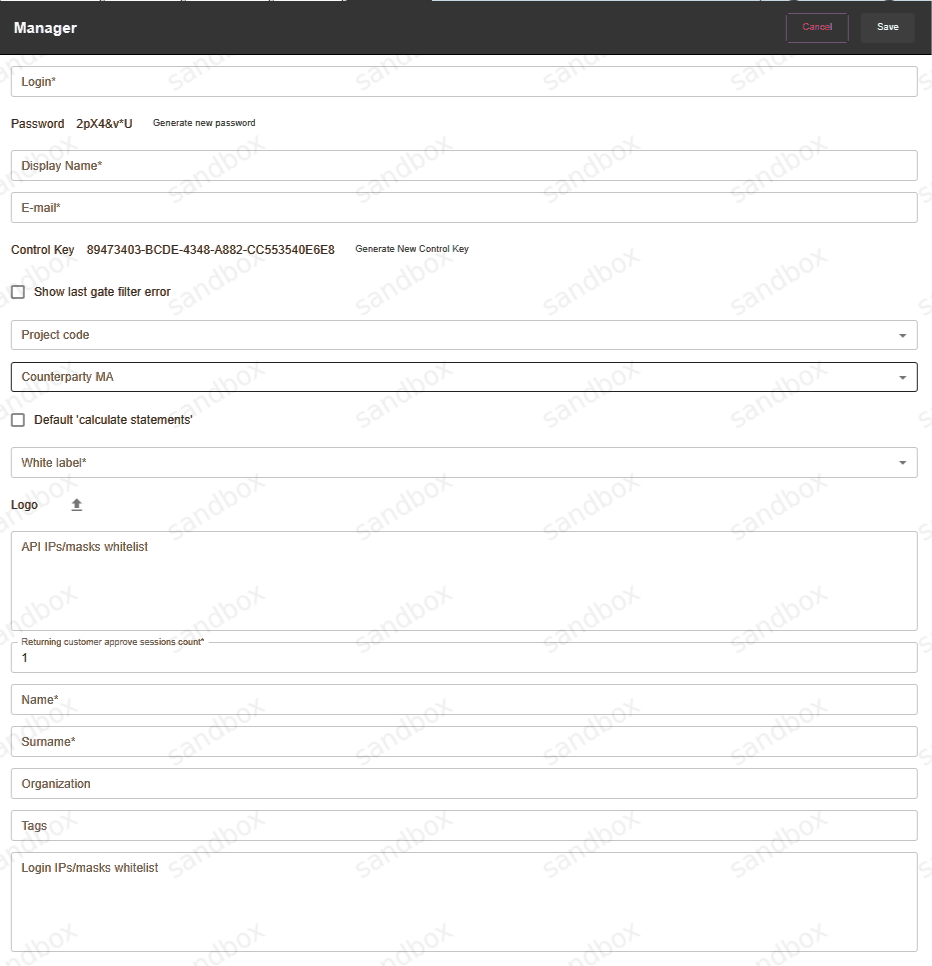Open the White label dropdown
This screenshot has height=966, width=932.
[463, 462]
